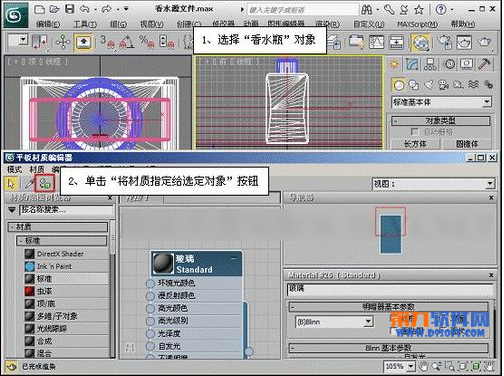Click the glass node preview sphere thumbnail

click(x=163, y=263)
